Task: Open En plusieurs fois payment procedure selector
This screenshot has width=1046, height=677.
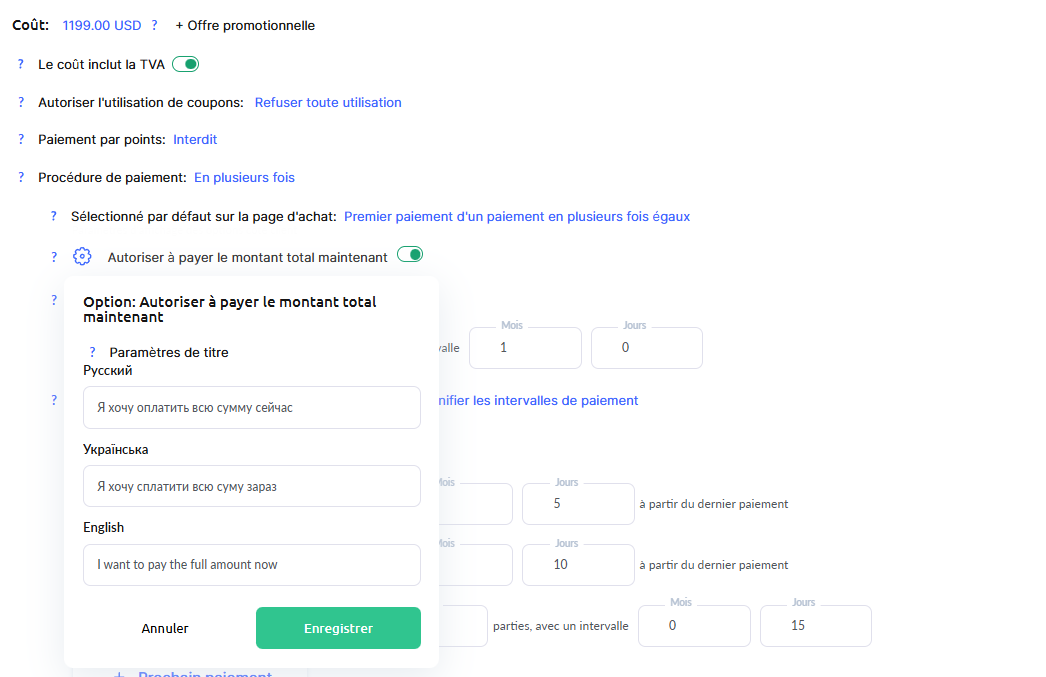Action: click(244, 177)
